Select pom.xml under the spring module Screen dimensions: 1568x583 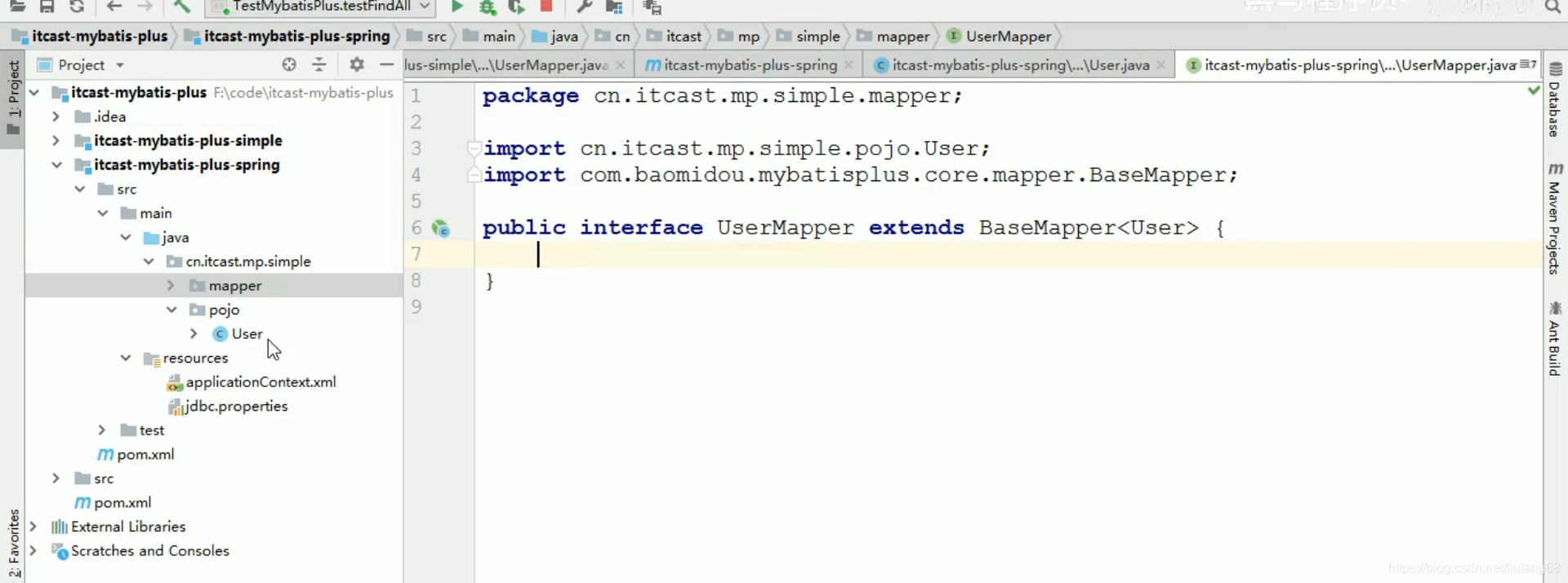tap(145, 454)
